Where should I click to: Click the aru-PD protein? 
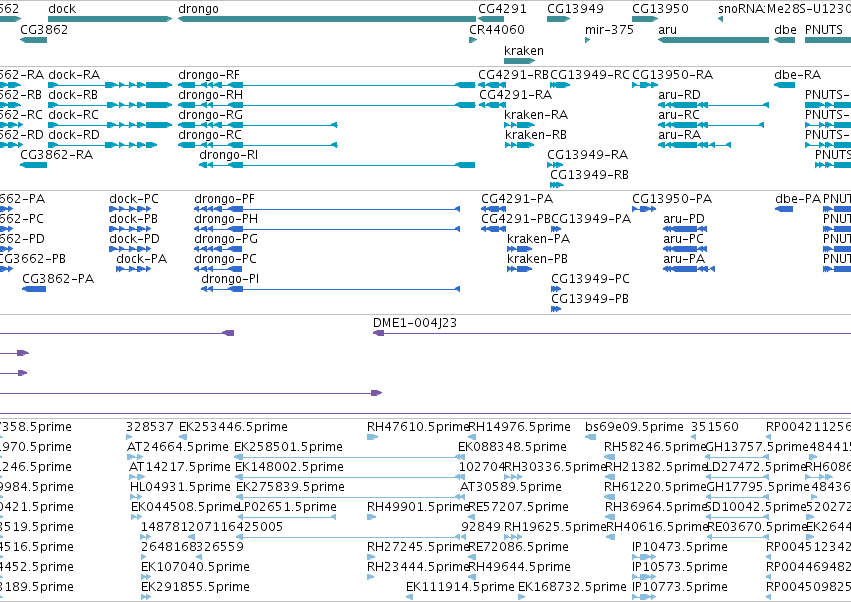point(685,229)
